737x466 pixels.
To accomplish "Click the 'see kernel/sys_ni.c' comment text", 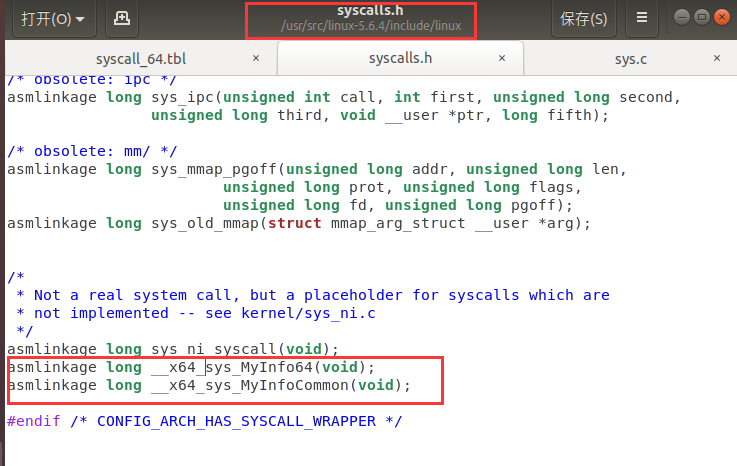I will pyautogui.click(x=290, y=314).
